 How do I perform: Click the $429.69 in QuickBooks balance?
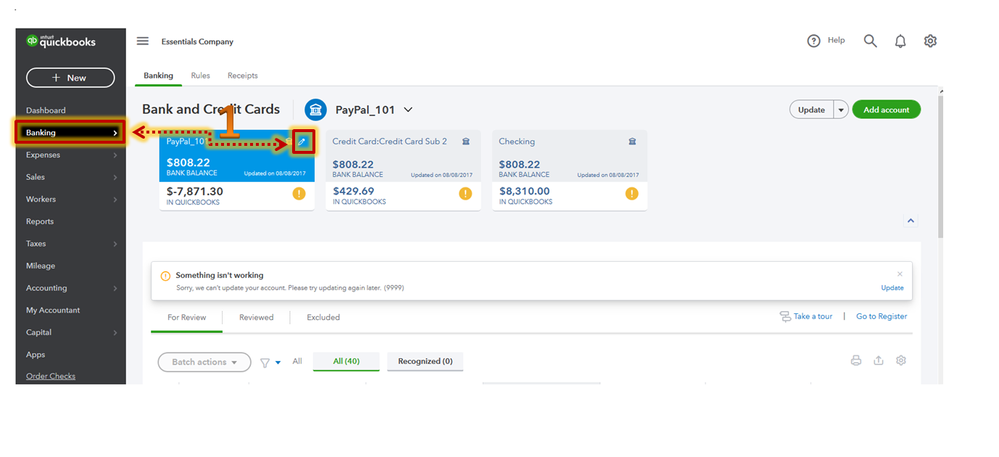pos(354,191)
